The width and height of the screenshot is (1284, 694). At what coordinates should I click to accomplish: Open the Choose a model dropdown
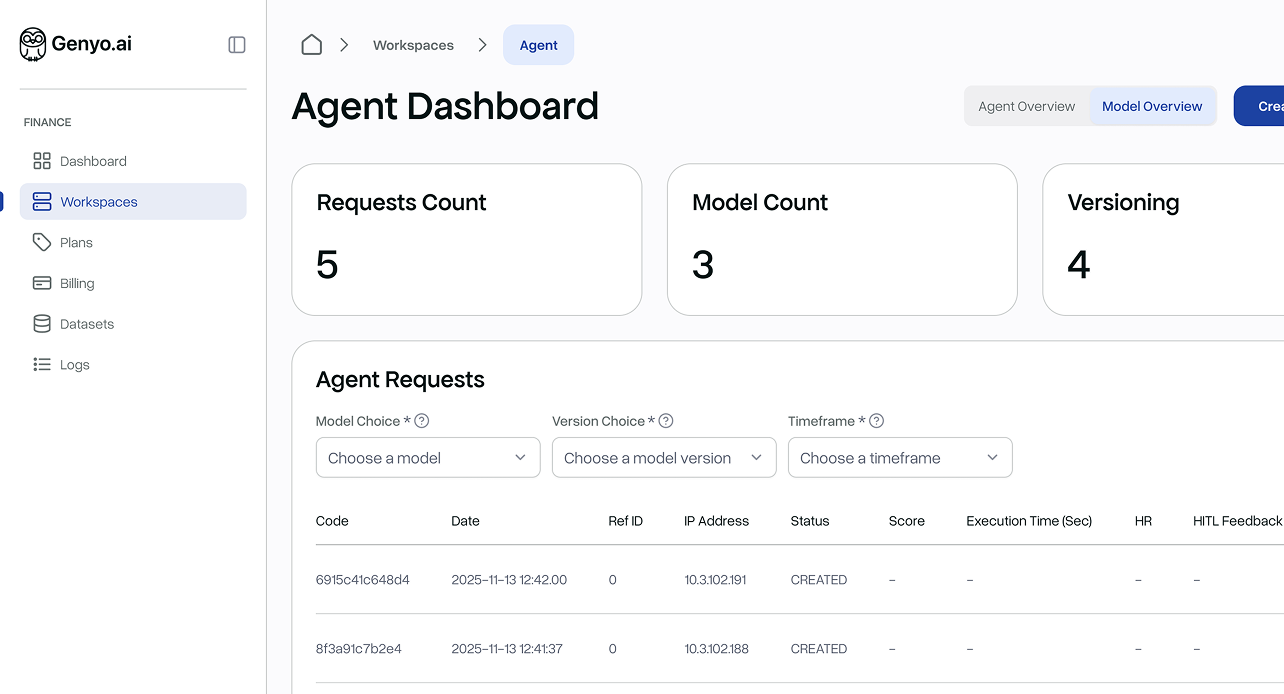click(x=428, y=458)
